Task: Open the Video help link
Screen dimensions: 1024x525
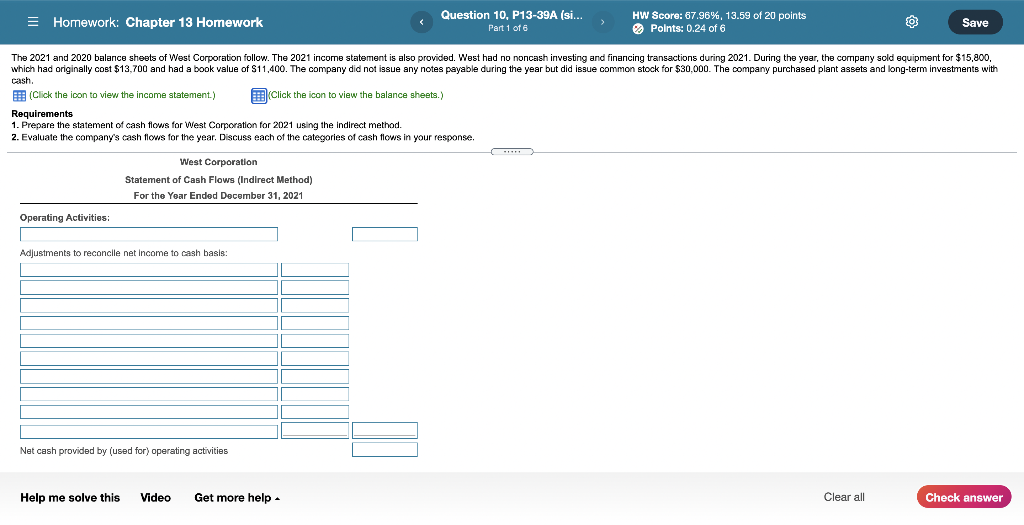Action: [155, 498]
